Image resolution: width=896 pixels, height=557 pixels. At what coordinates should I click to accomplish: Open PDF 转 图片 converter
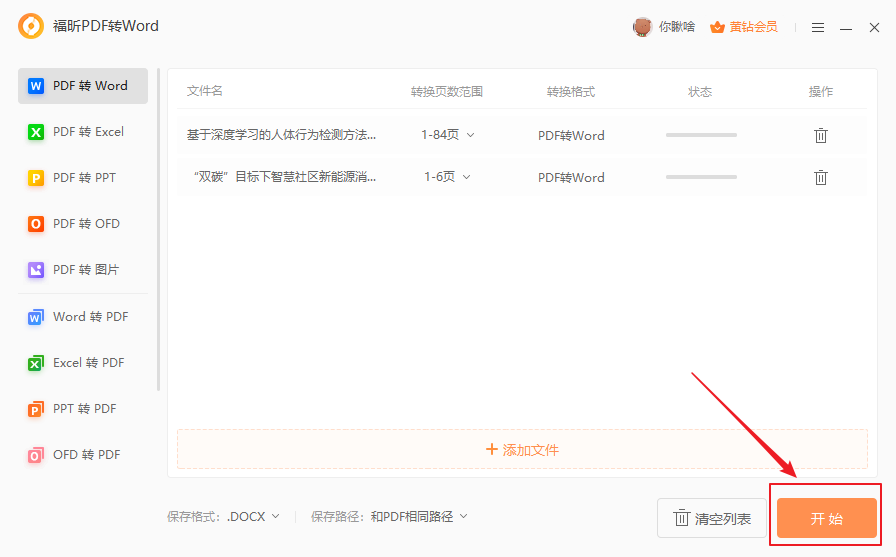point(83,270)
